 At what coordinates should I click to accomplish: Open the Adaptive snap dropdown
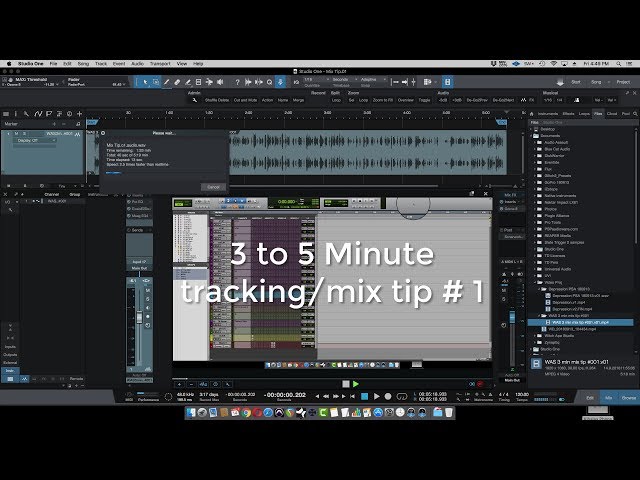coord(373,79)
